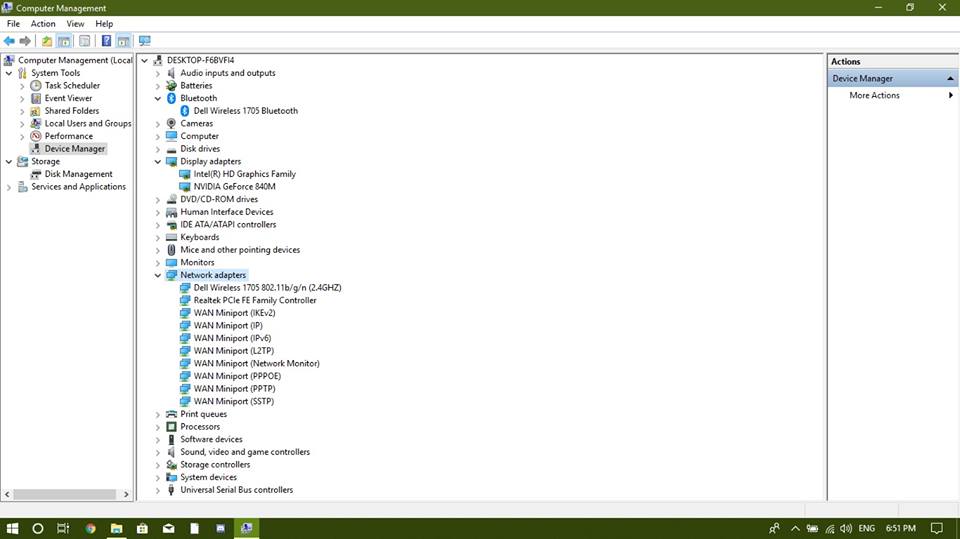Click left pane scroll left arrow
Screen dimensions: 960x539
[7, 494]
